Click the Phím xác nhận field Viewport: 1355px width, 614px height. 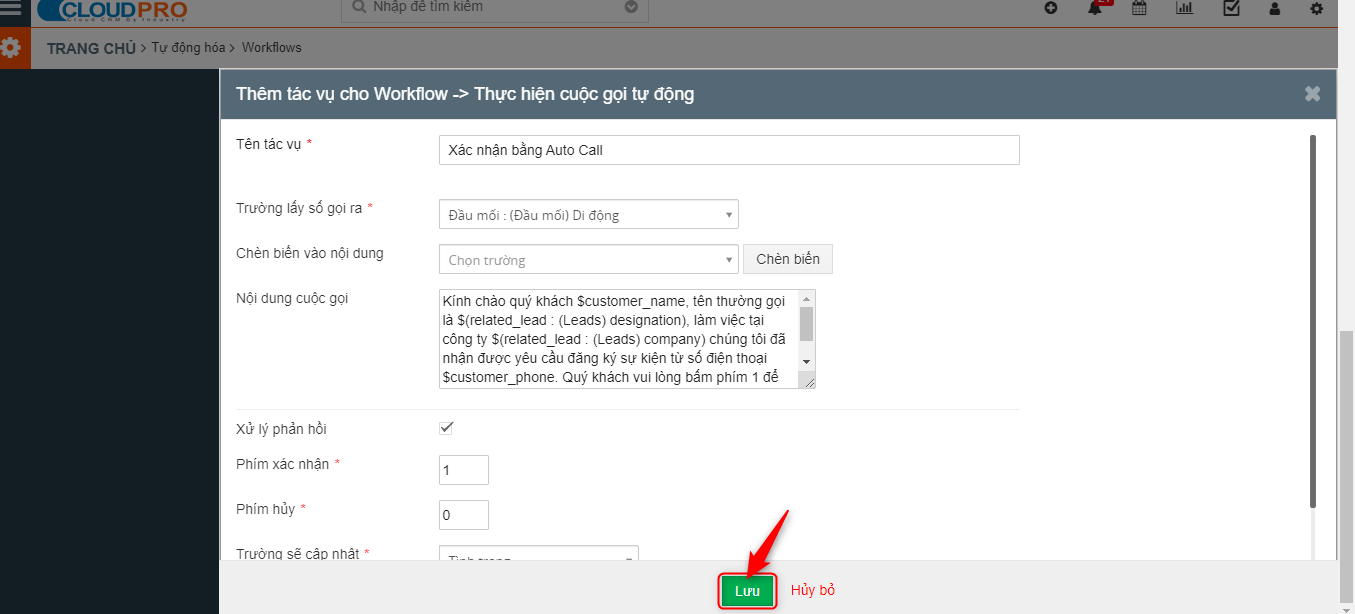tap(464, 470)
